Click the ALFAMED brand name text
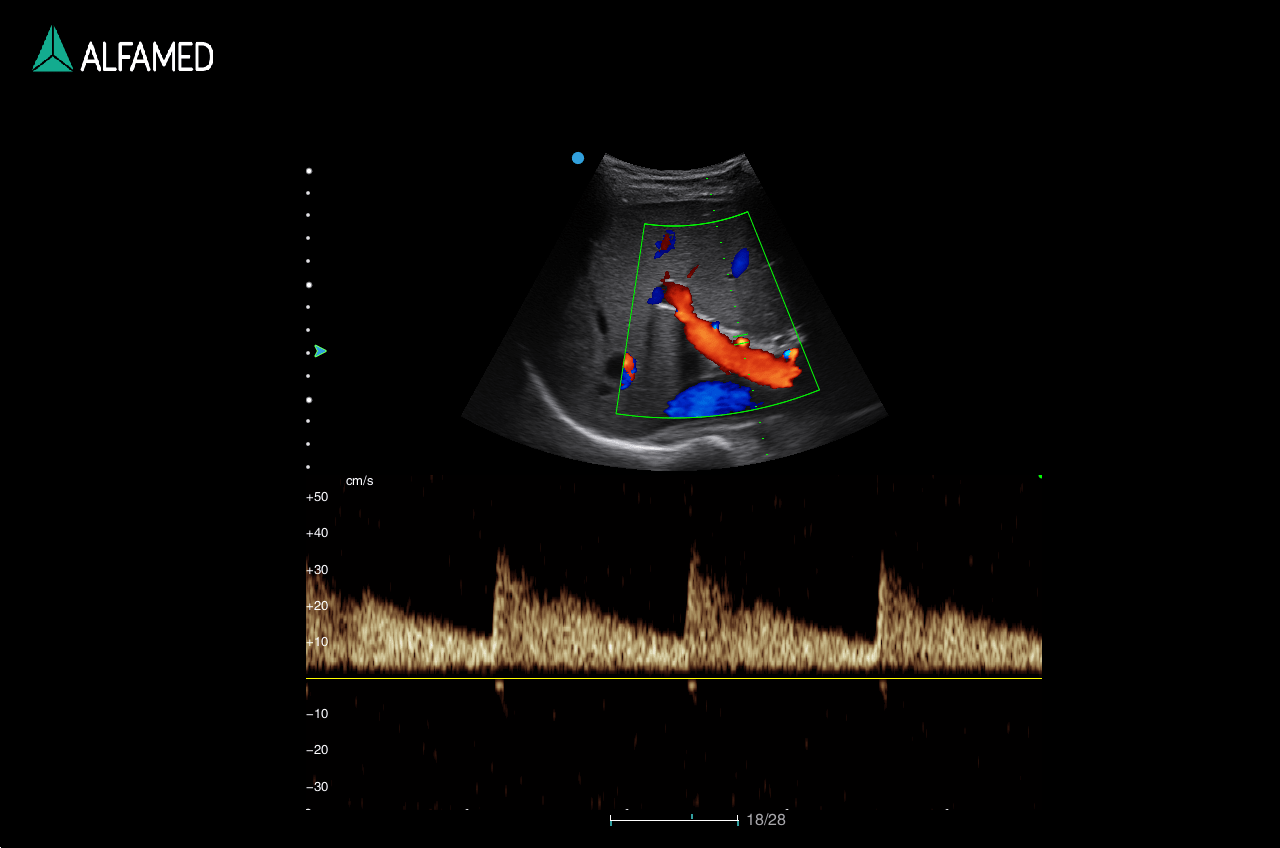1280x848 pixels. click(x=147, y=57)
